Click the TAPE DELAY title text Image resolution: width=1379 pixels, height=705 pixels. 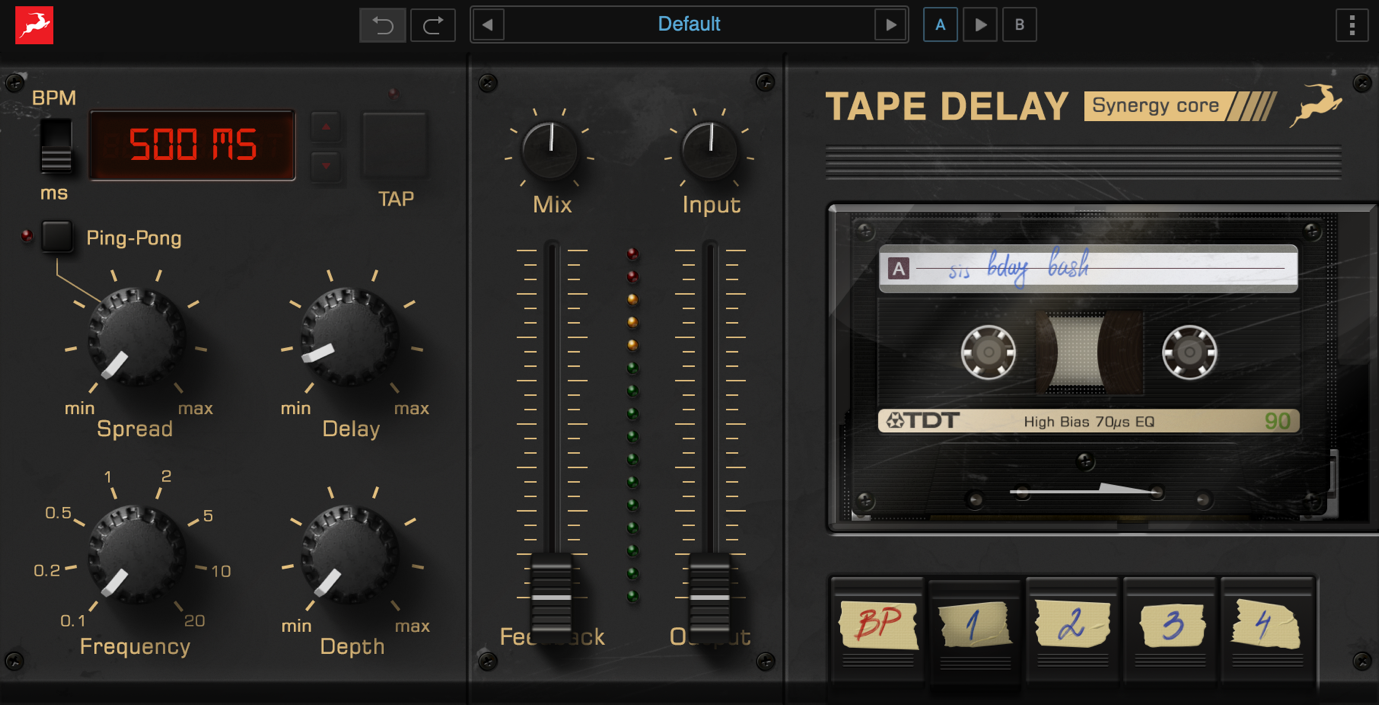click(x=947, y=106)
